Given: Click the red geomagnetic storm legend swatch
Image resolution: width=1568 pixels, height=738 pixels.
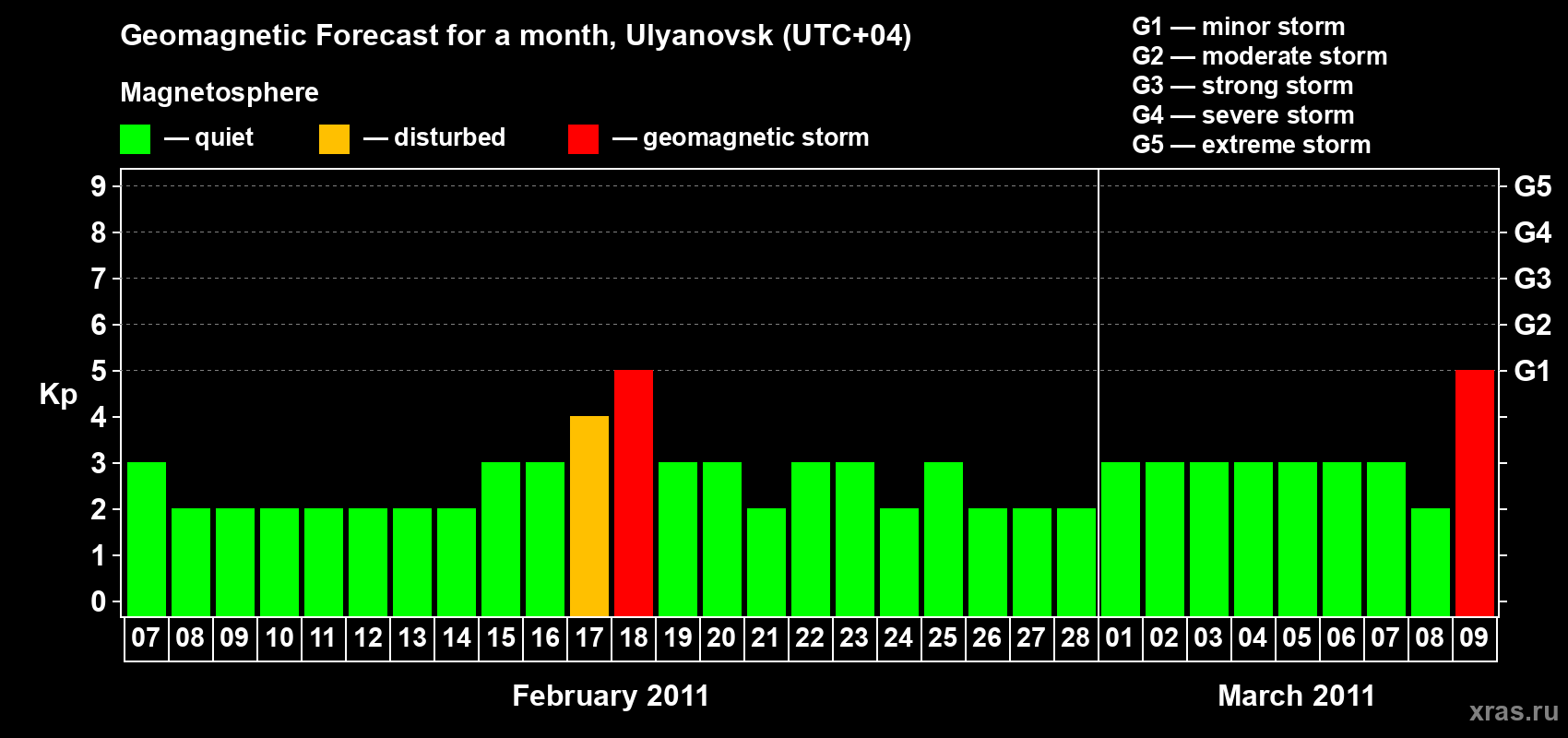Looking at the screenshot, I should (584, 139).
